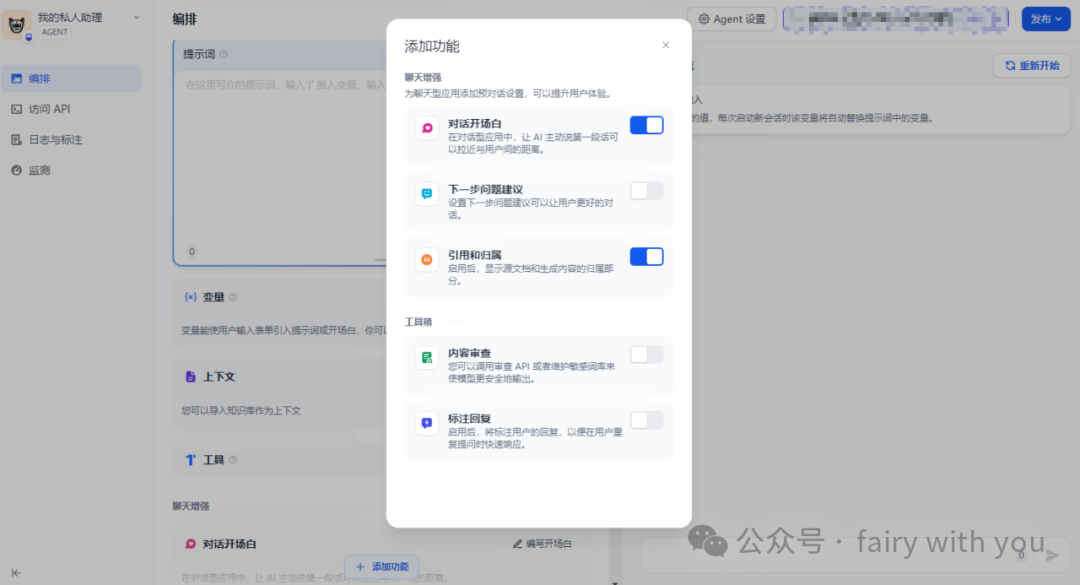Click the 下一步问题建议 teal icon

(427, 194)
